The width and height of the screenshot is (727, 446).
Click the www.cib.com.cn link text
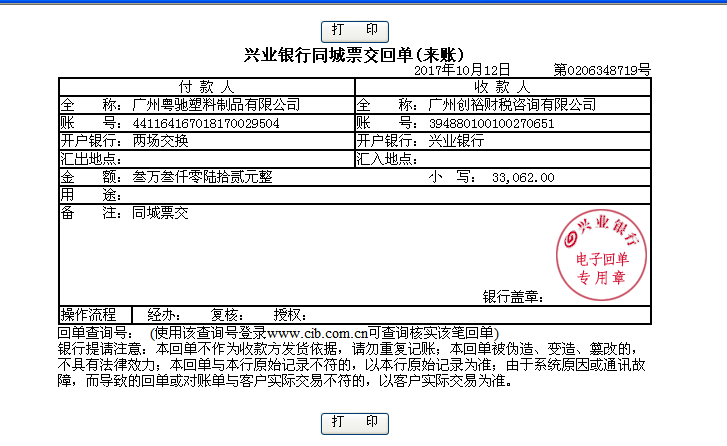(317, 333)
